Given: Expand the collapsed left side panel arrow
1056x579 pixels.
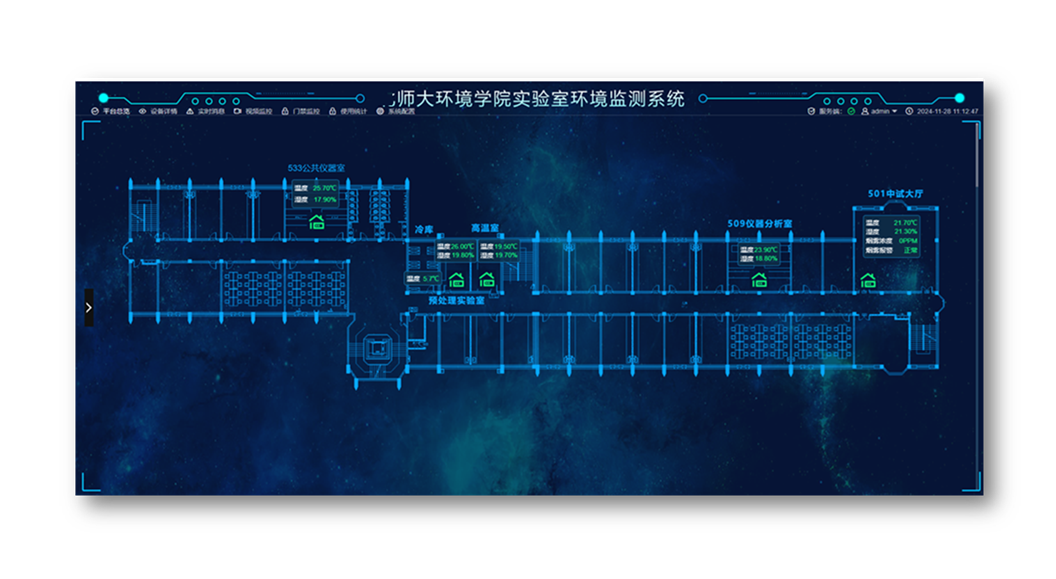Looking at the screenshot, I should pyautogui.click(x=89, y=308).
